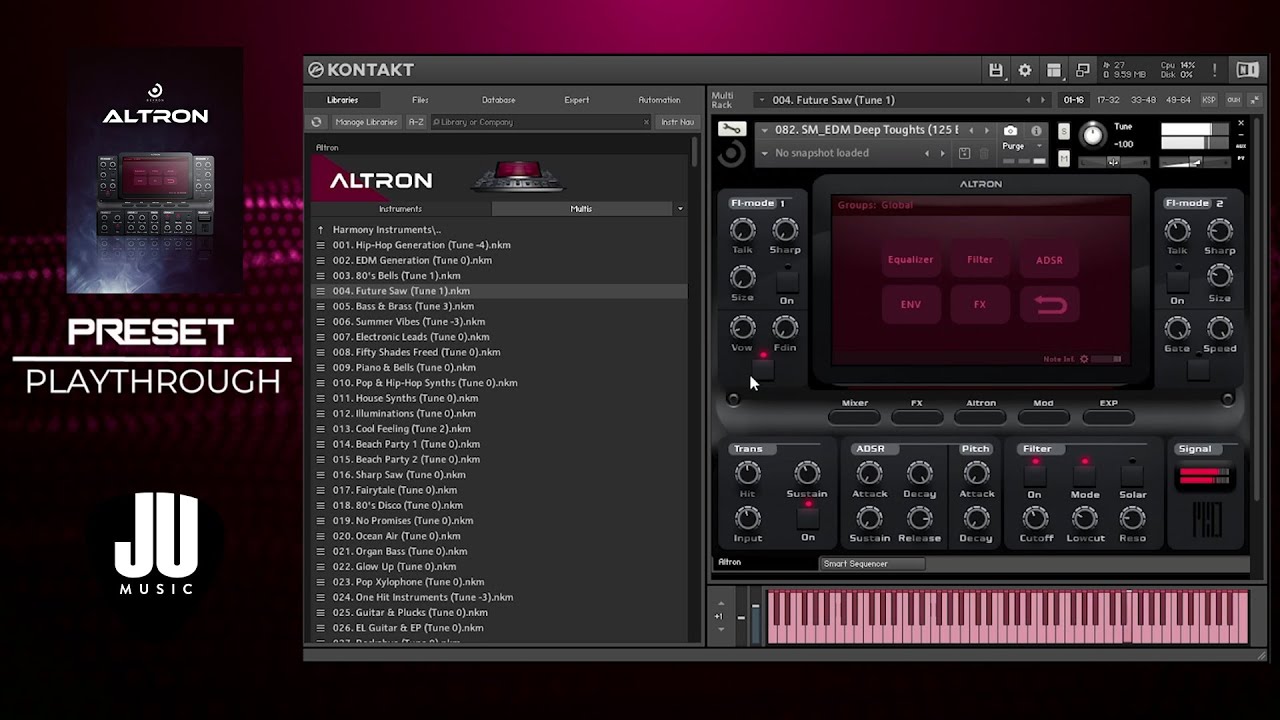
Task: Toggle Mute M on the instrument
Action: click(1064, 159)
